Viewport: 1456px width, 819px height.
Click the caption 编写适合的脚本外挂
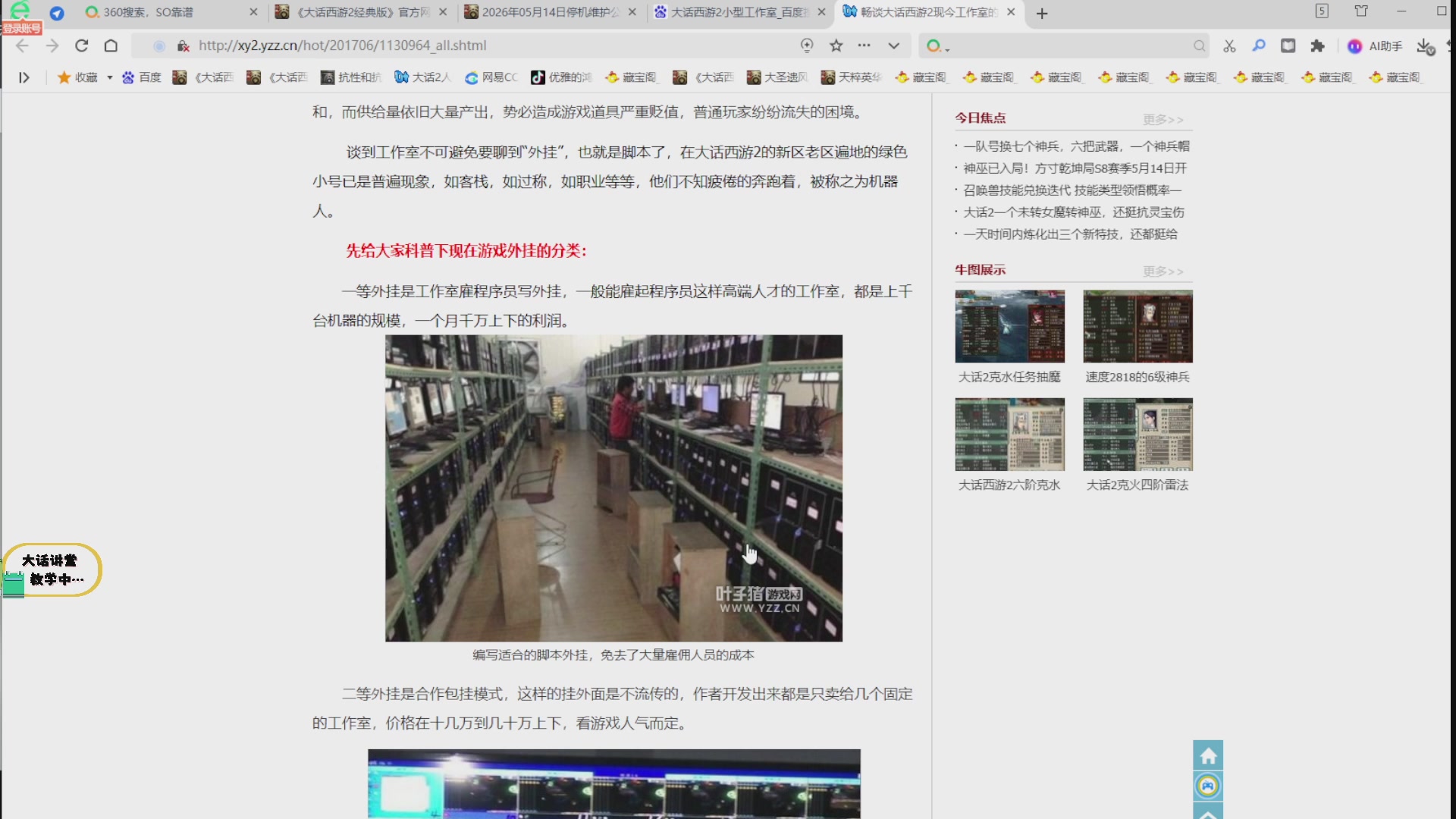click(x=613, y=655)
